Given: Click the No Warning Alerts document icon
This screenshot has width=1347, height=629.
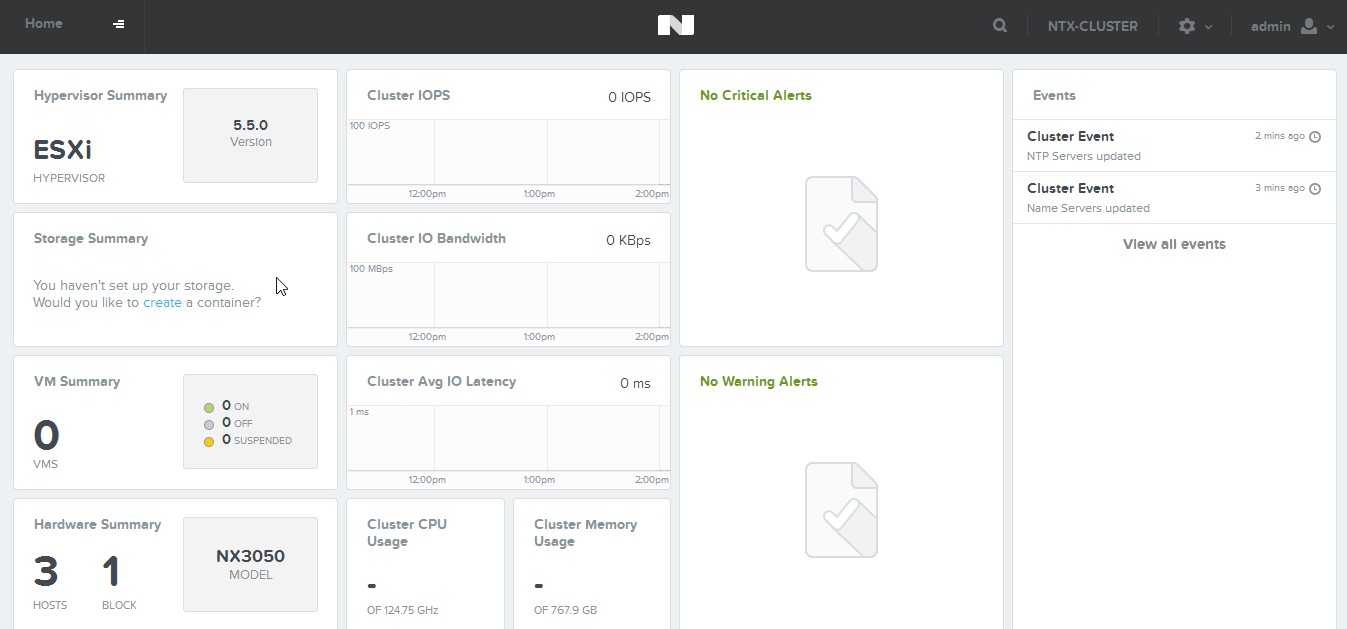Looking at the screenshot, I should click(x=841, y=510).
